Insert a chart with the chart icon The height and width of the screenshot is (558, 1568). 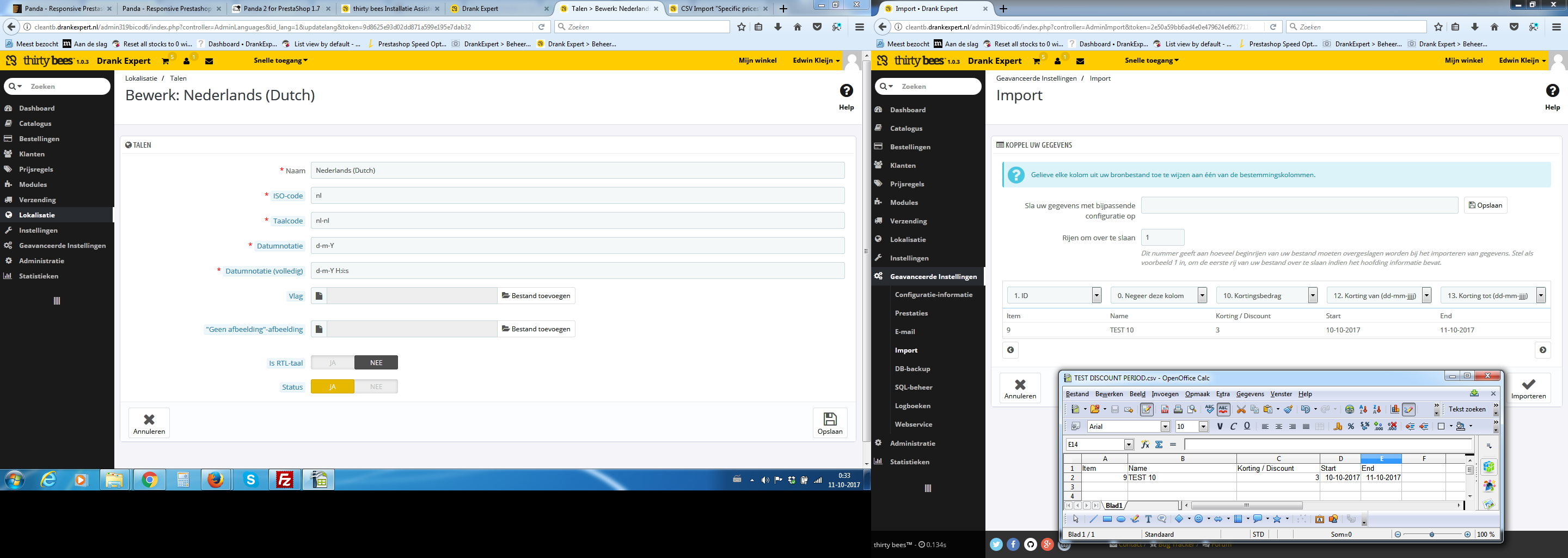click(1394, 409)
